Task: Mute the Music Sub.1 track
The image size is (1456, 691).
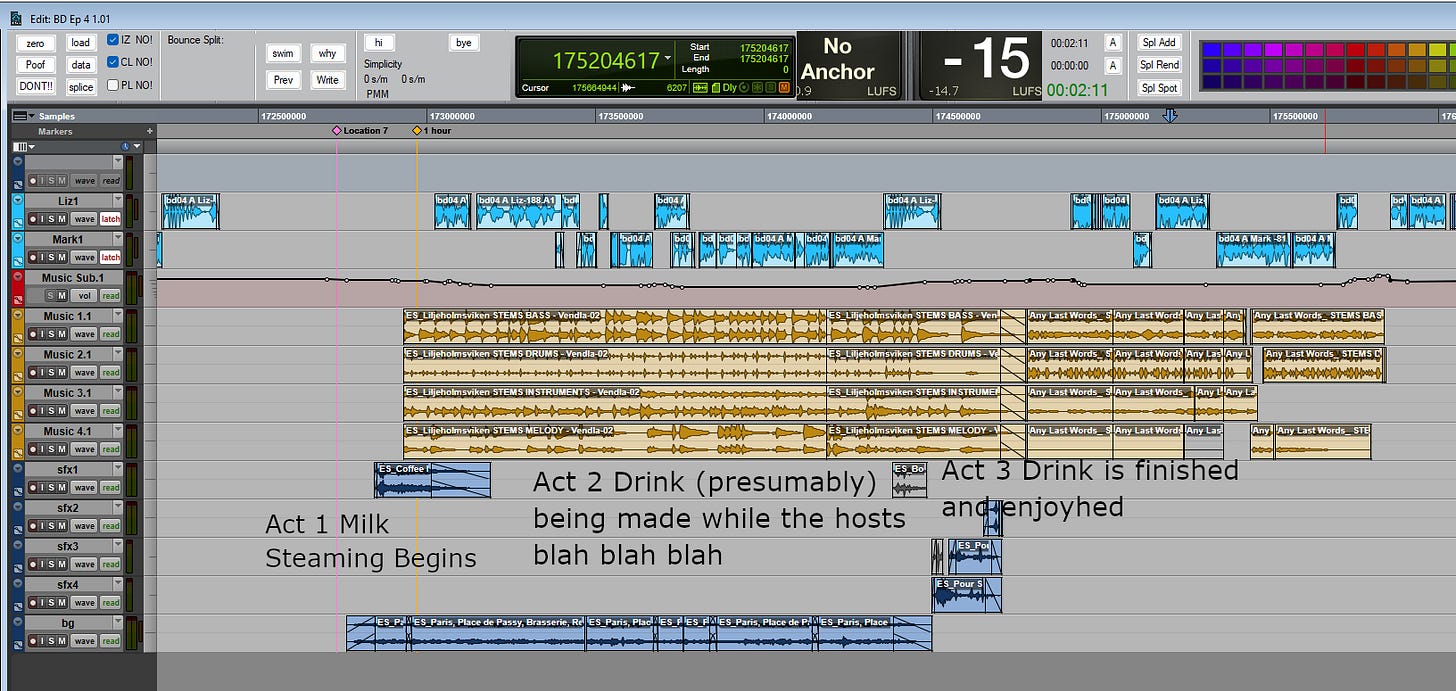Action: click(62, 296)
